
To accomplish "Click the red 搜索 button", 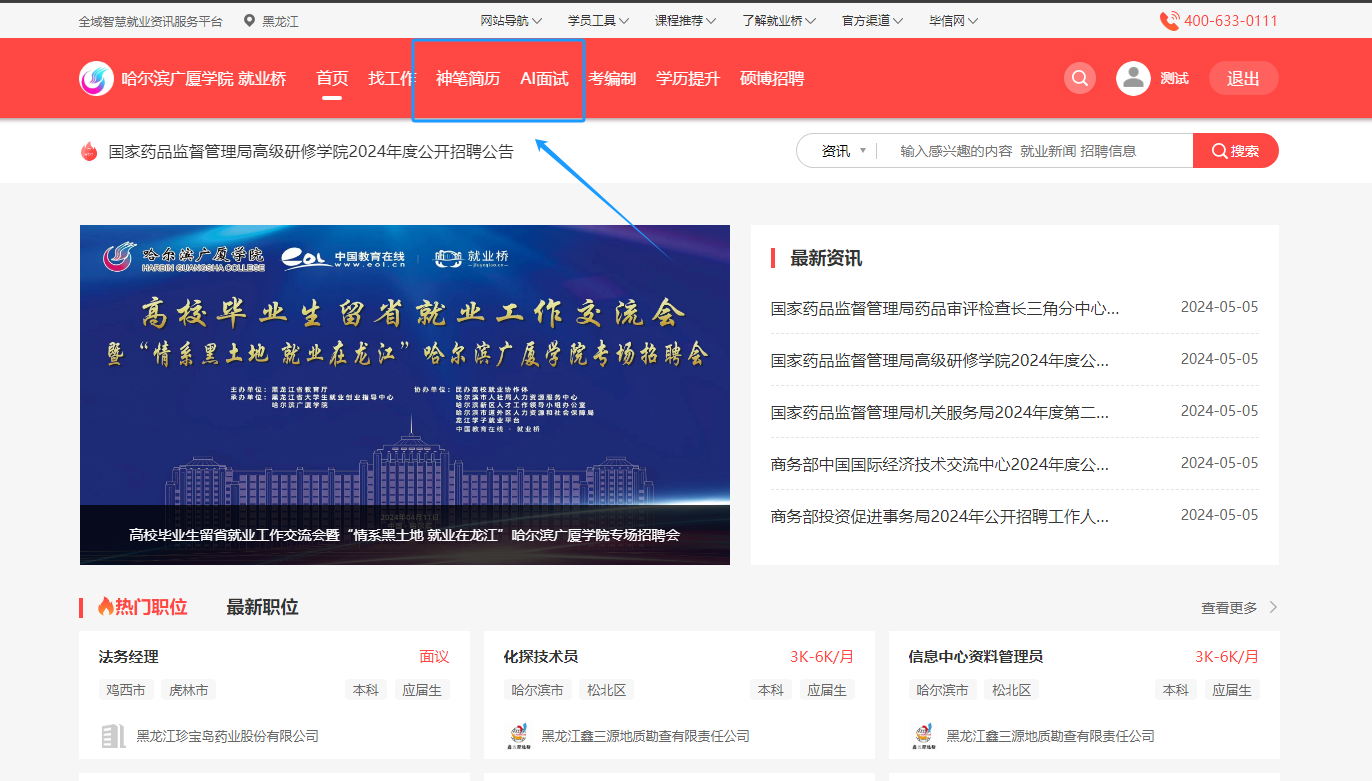I will (x=1235, y=151).
